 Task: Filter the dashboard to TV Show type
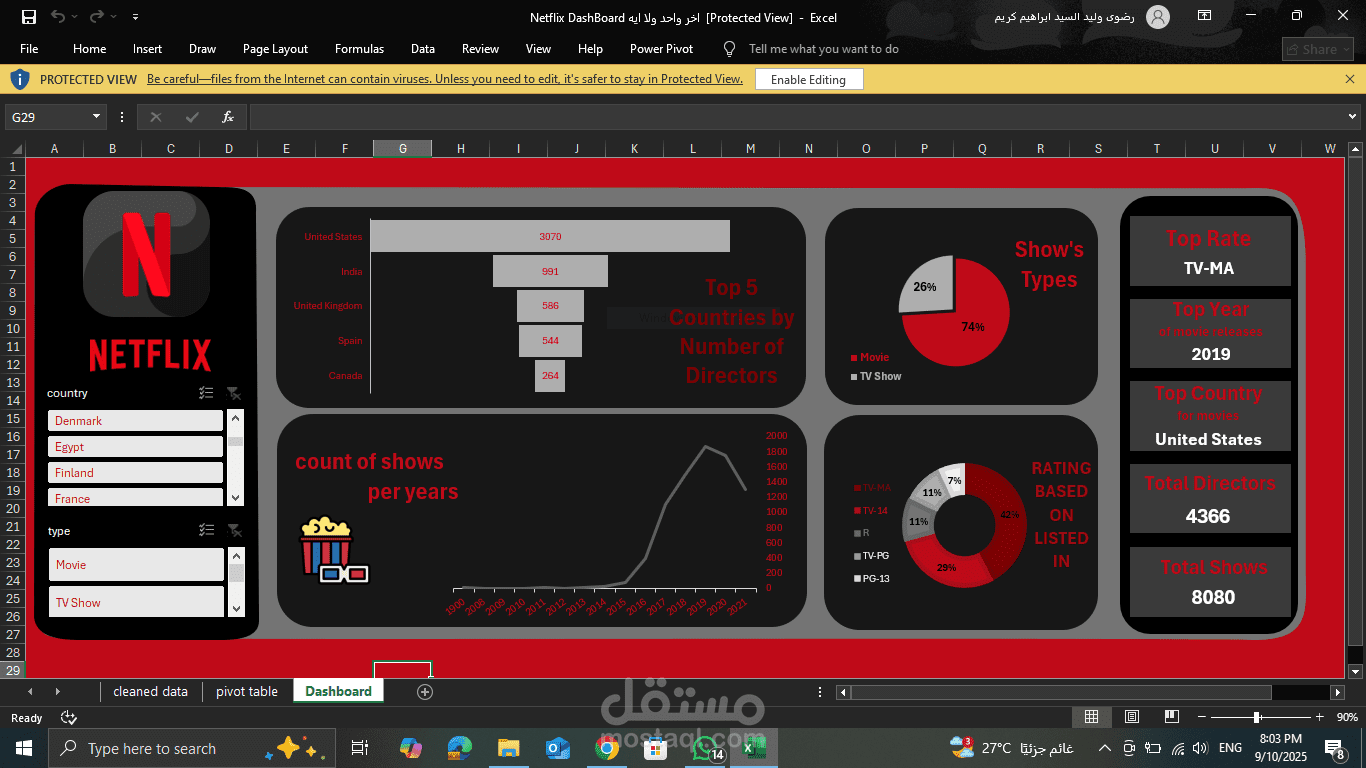[x=136, y=601]
